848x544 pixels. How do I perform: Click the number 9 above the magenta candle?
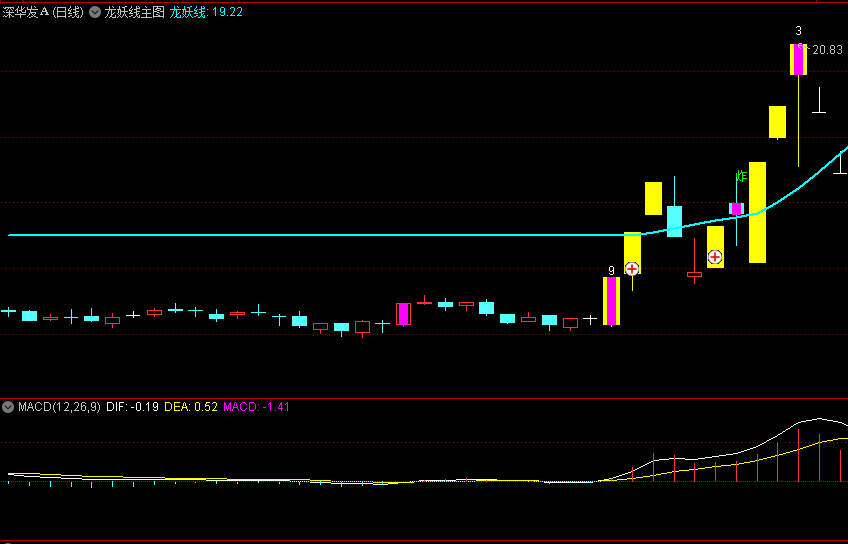(611, 271)
